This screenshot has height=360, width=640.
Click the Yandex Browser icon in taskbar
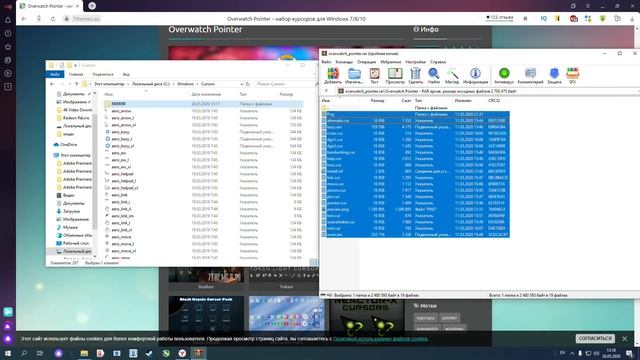182,353
